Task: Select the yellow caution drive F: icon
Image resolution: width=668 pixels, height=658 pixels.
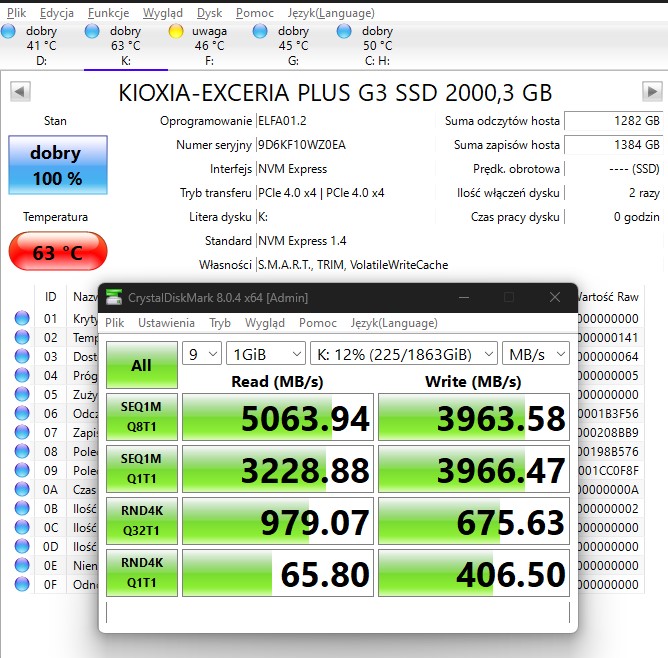Action: click(x=176, y=32)
